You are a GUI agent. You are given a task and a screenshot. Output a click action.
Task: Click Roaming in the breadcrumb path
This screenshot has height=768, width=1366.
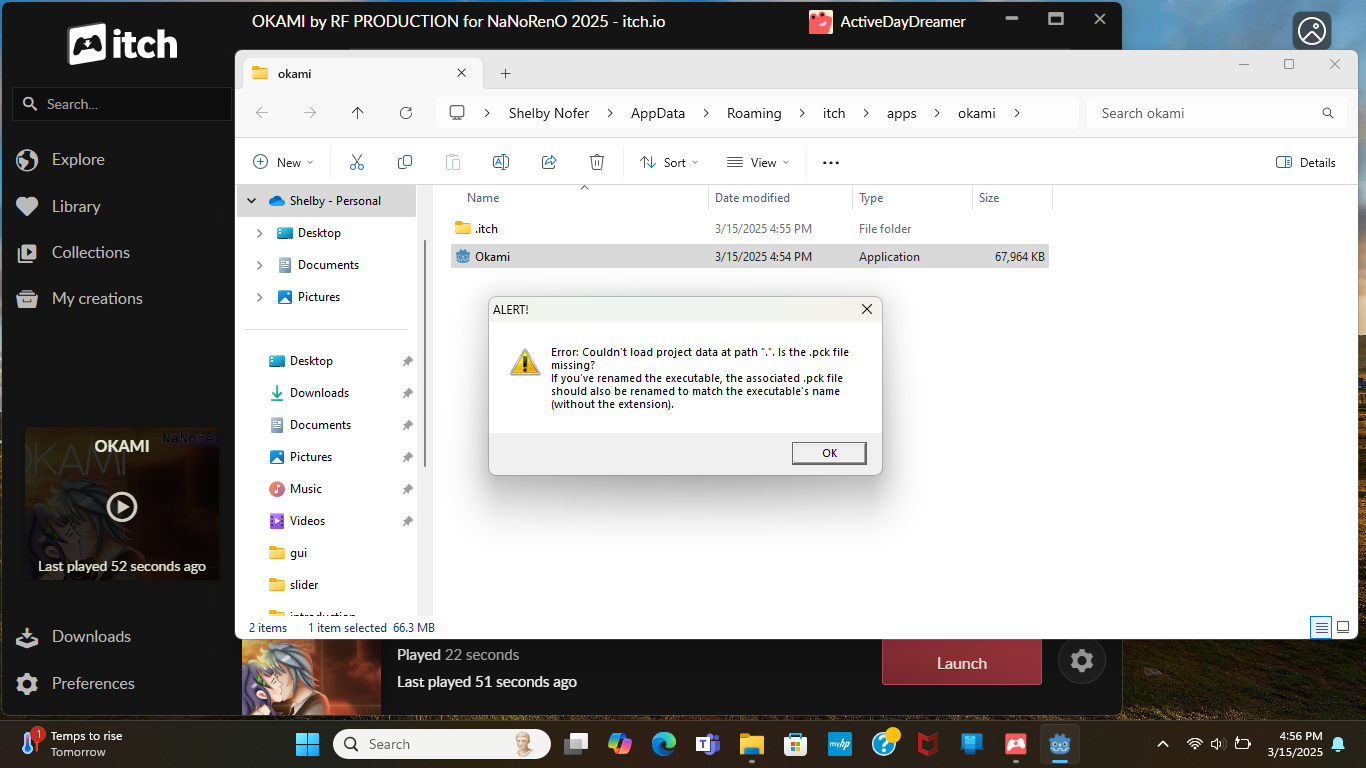(754, 113)
